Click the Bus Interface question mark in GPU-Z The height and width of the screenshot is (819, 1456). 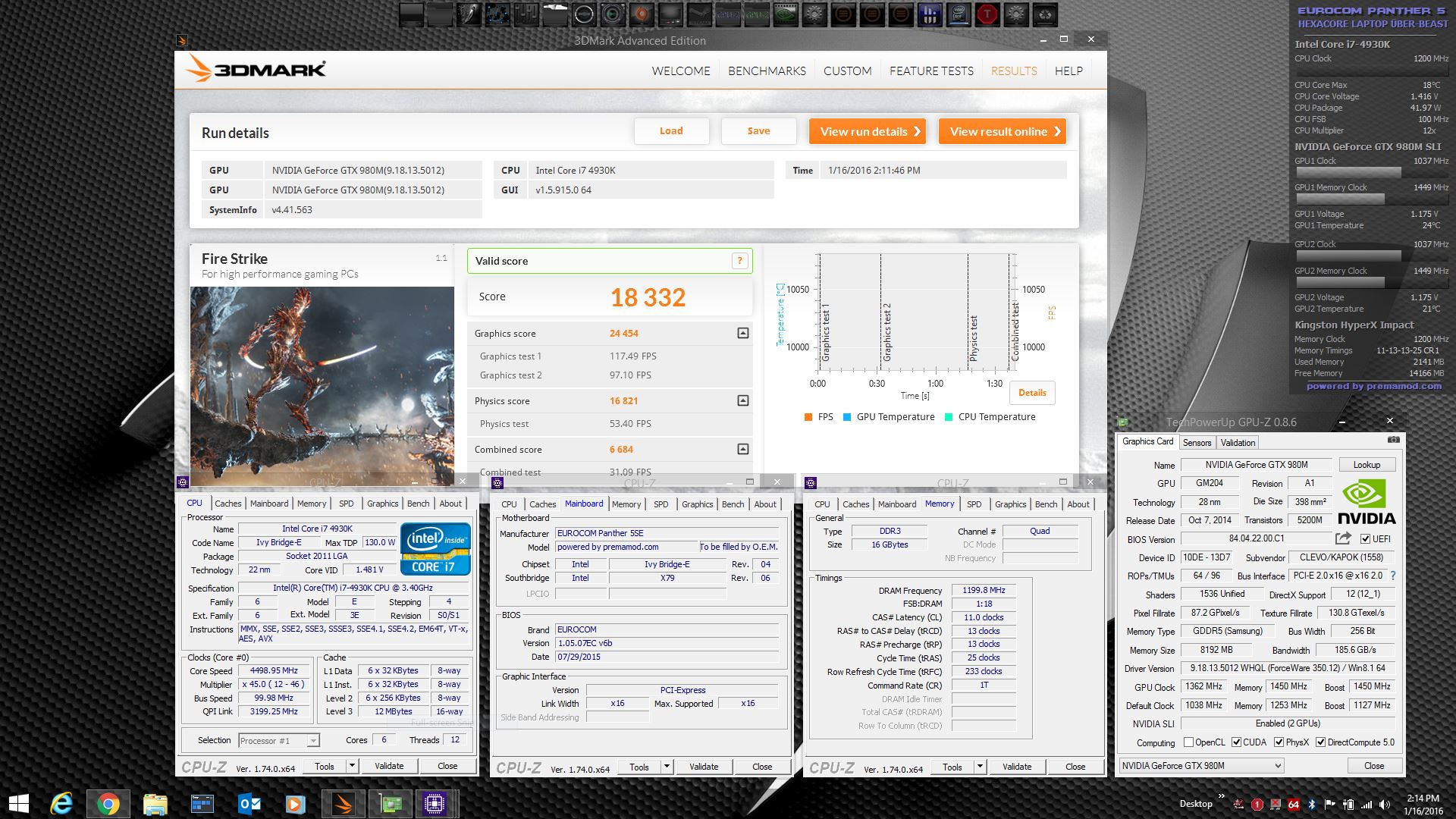pyautogui.click(x=1393, y=576)
